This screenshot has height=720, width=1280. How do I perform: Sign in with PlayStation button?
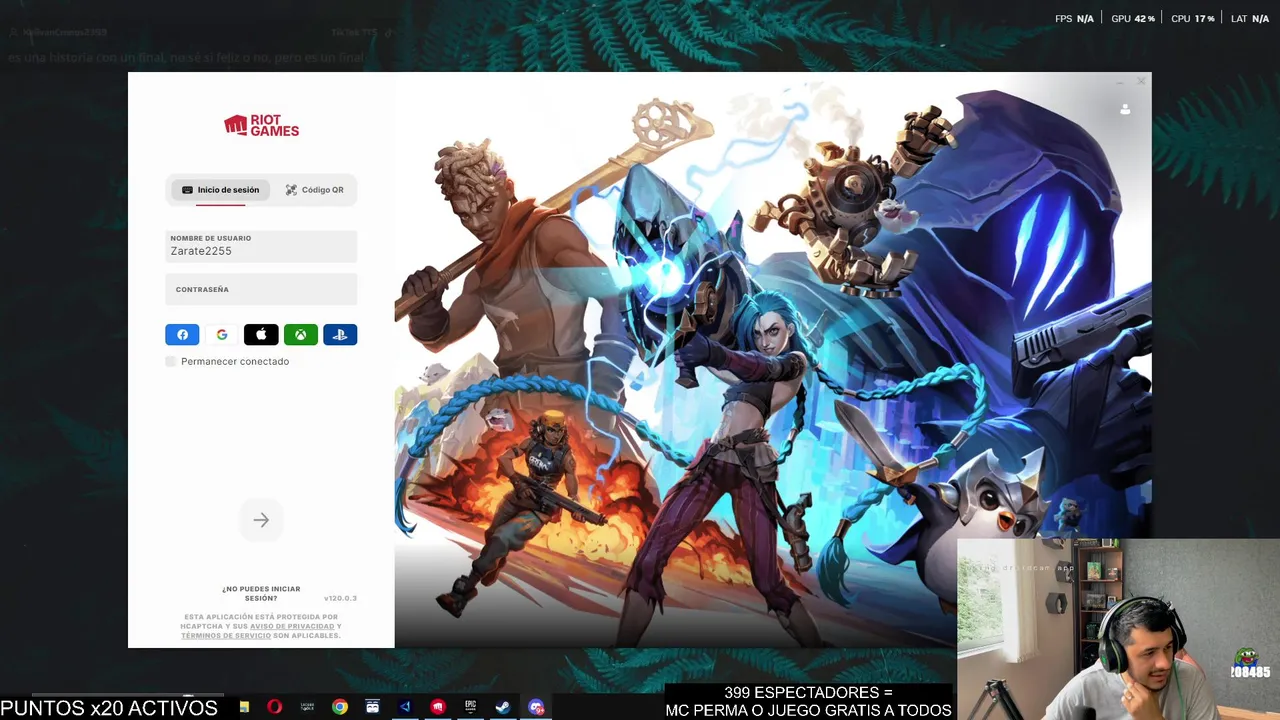tap(340, 335)
